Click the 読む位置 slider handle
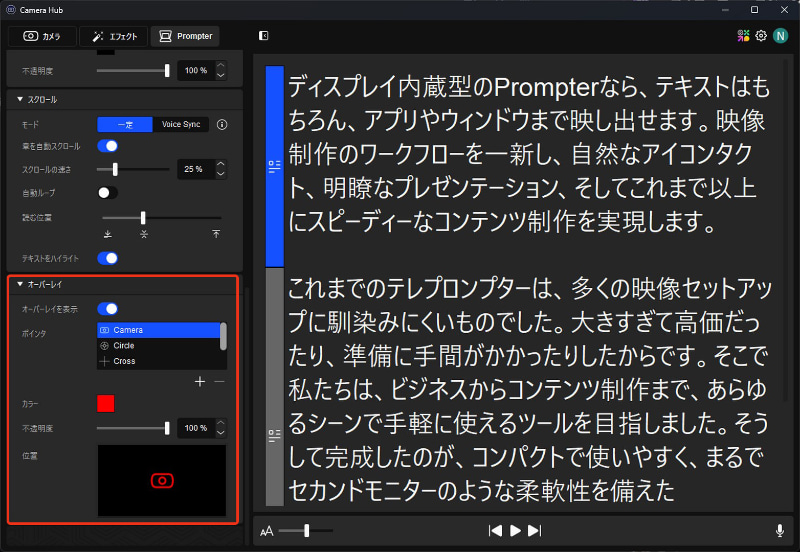Screen dimensions: 800x552 click(143, 218)
